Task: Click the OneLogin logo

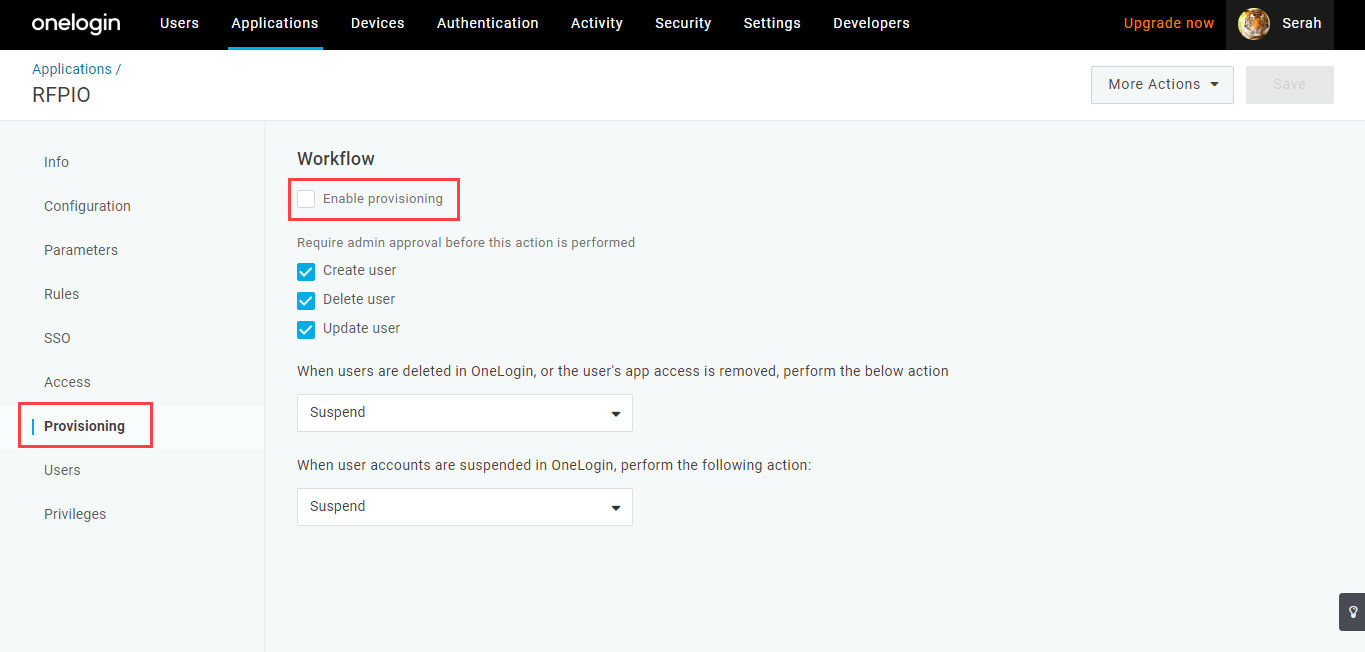Action: (x=76, y=23)
